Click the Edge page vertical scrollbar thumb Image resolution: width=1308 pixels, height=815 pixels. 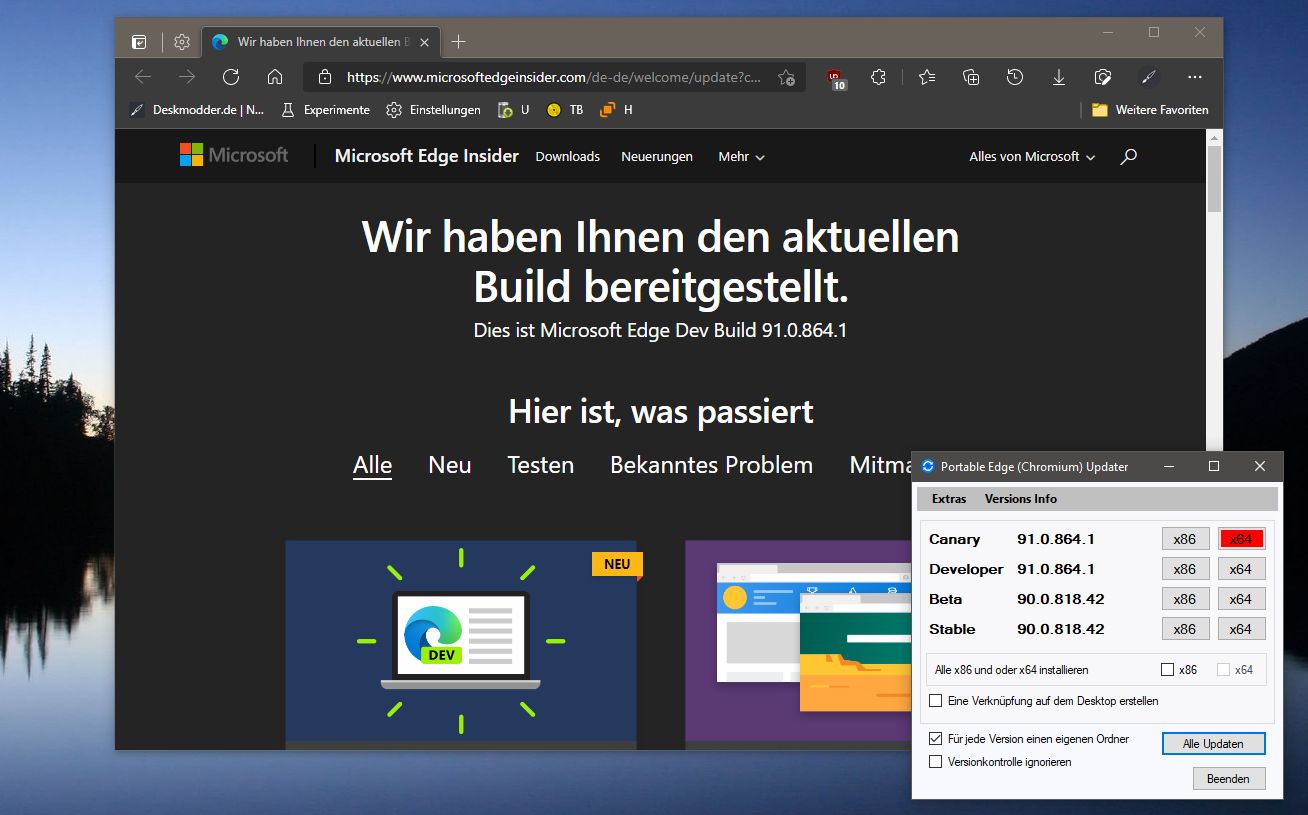point(1214,178)
